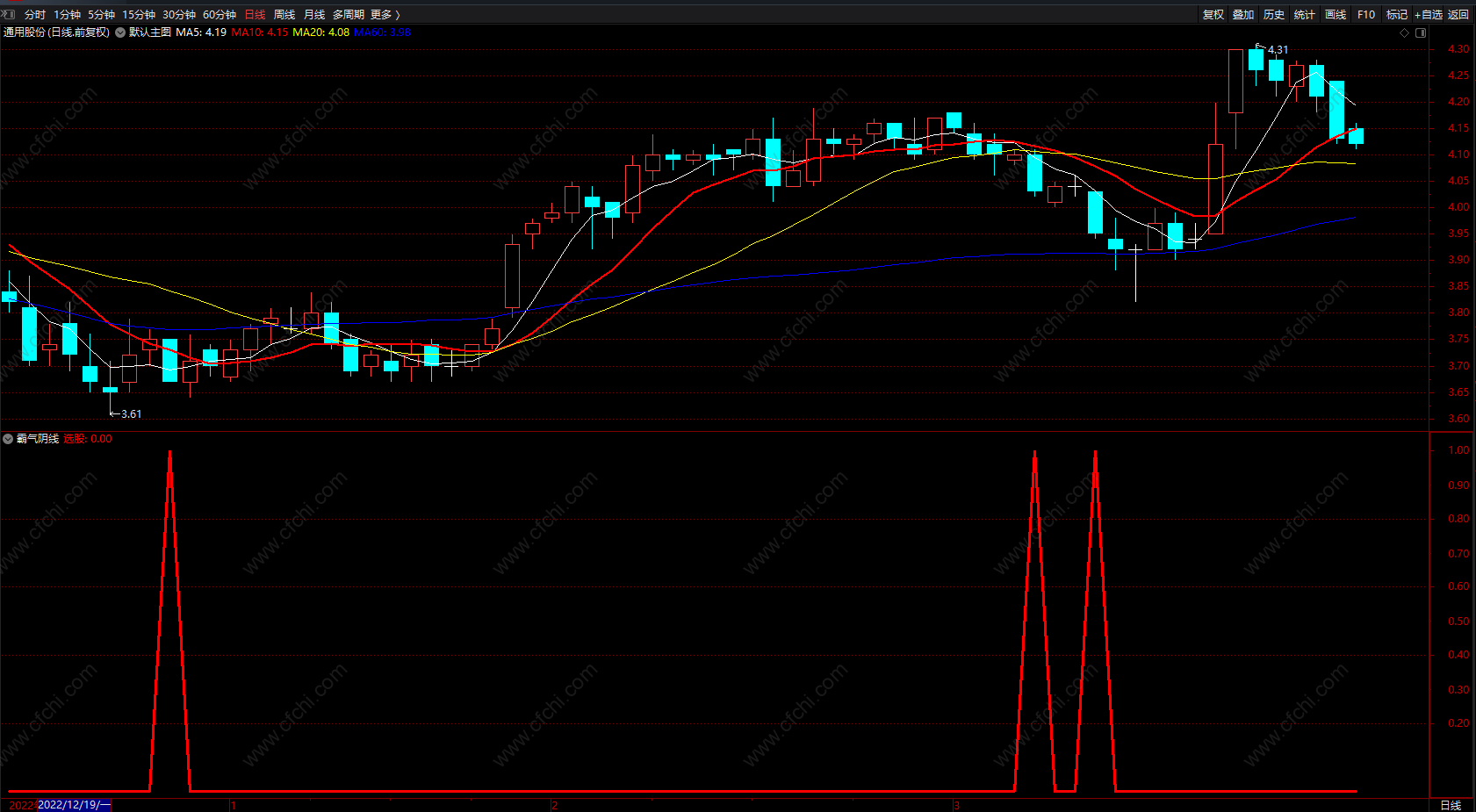The width and height of the screenshot is (1476, 812).
Task: Click the 4.31 high price annotation
Action: point(1278,50)
